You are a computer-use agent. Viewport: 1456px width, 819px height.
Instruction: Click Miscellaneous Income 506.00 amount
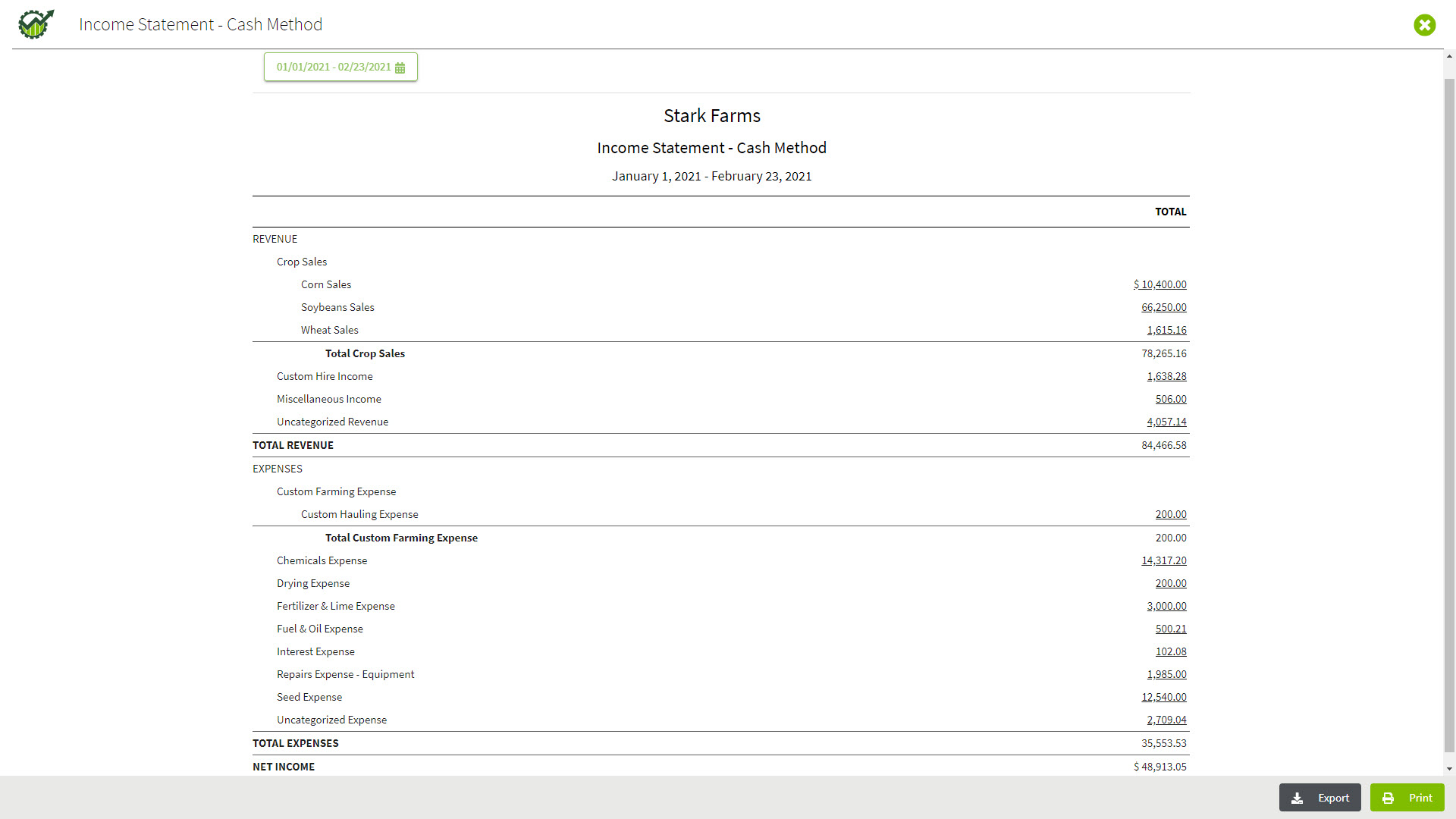tap(1170, 399)
